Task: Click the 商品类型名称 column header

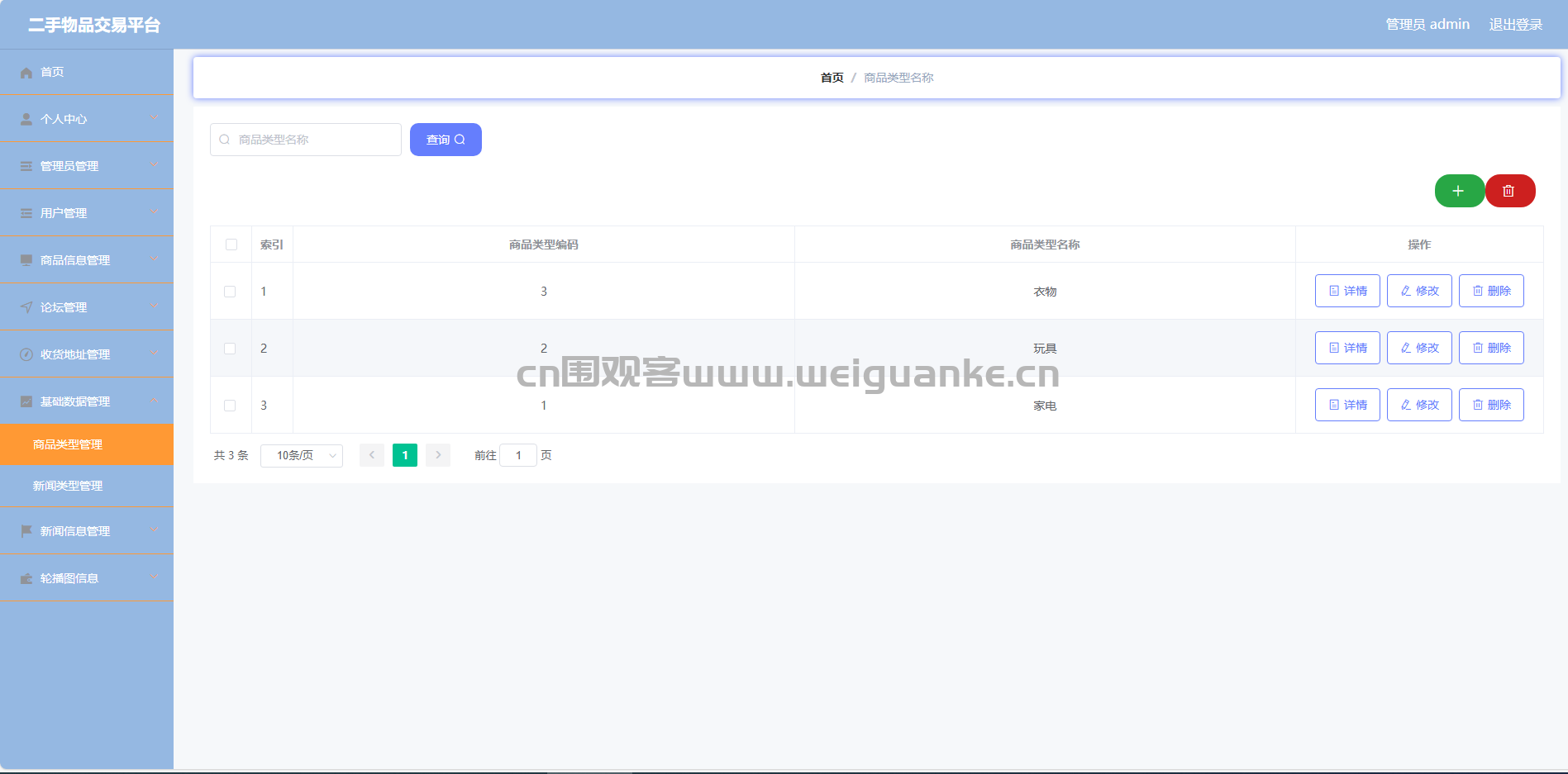Action: tap(1045, 245)
